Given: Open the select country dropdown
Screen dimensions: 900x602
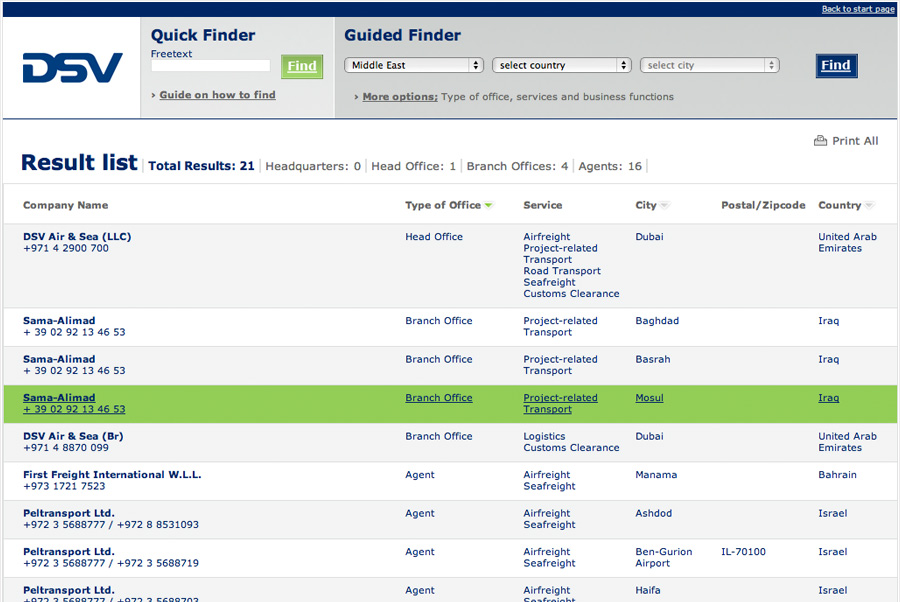Looking at the screenshot, I should click(561, 65).
